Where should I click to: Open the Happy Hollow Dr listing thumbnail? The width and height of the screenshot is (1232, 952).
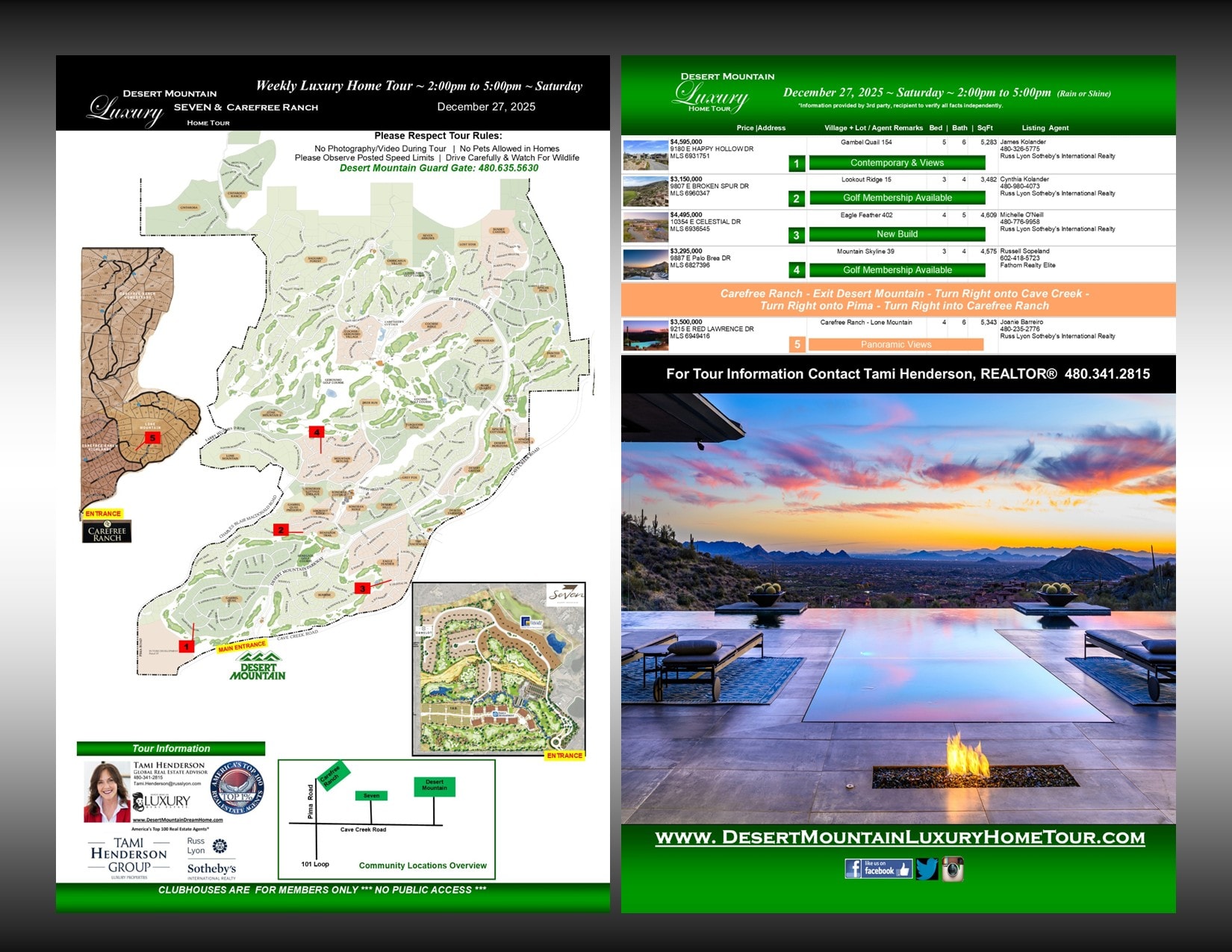645,155
